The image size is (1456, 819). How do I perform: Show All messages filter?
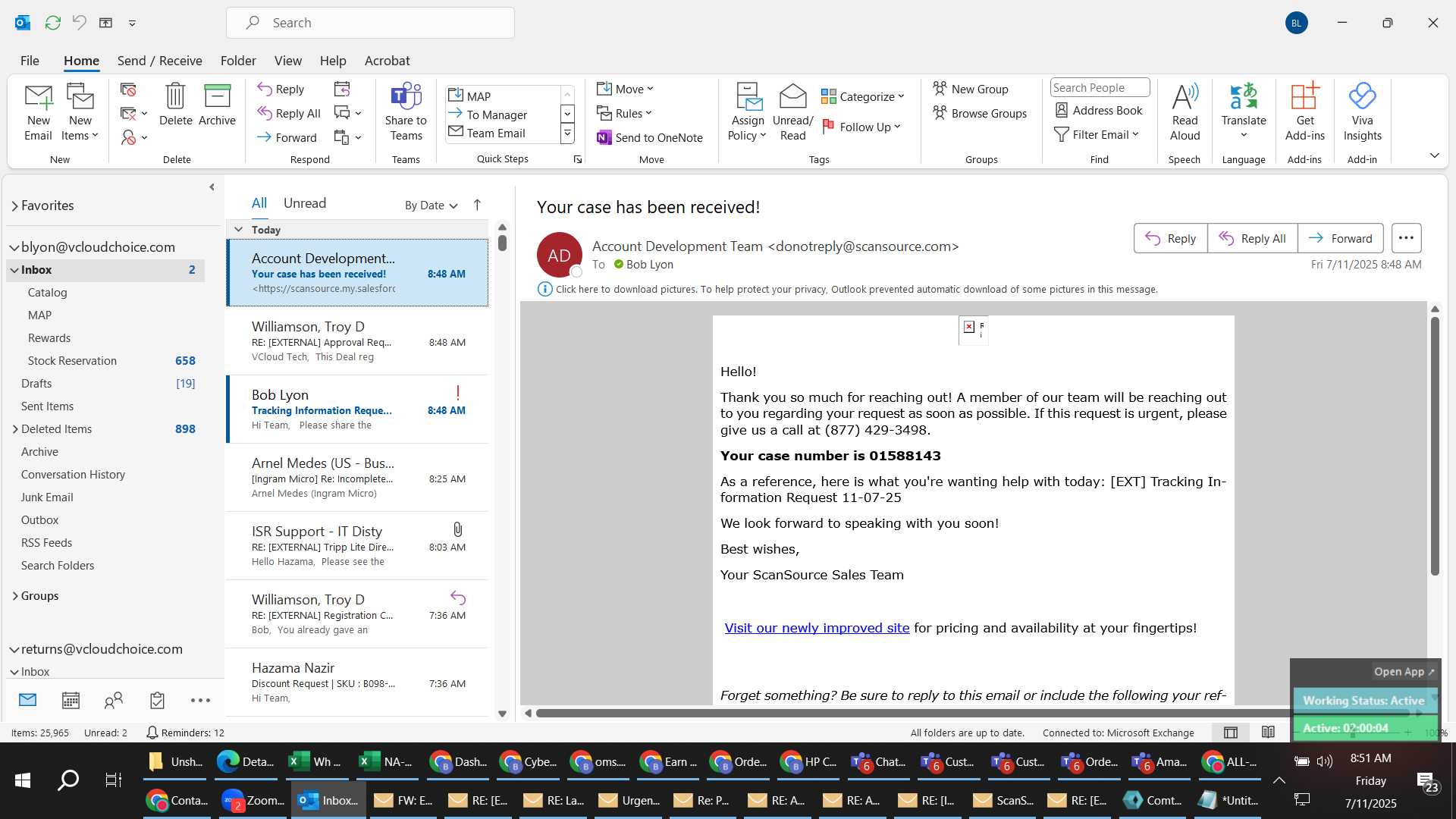259,203
